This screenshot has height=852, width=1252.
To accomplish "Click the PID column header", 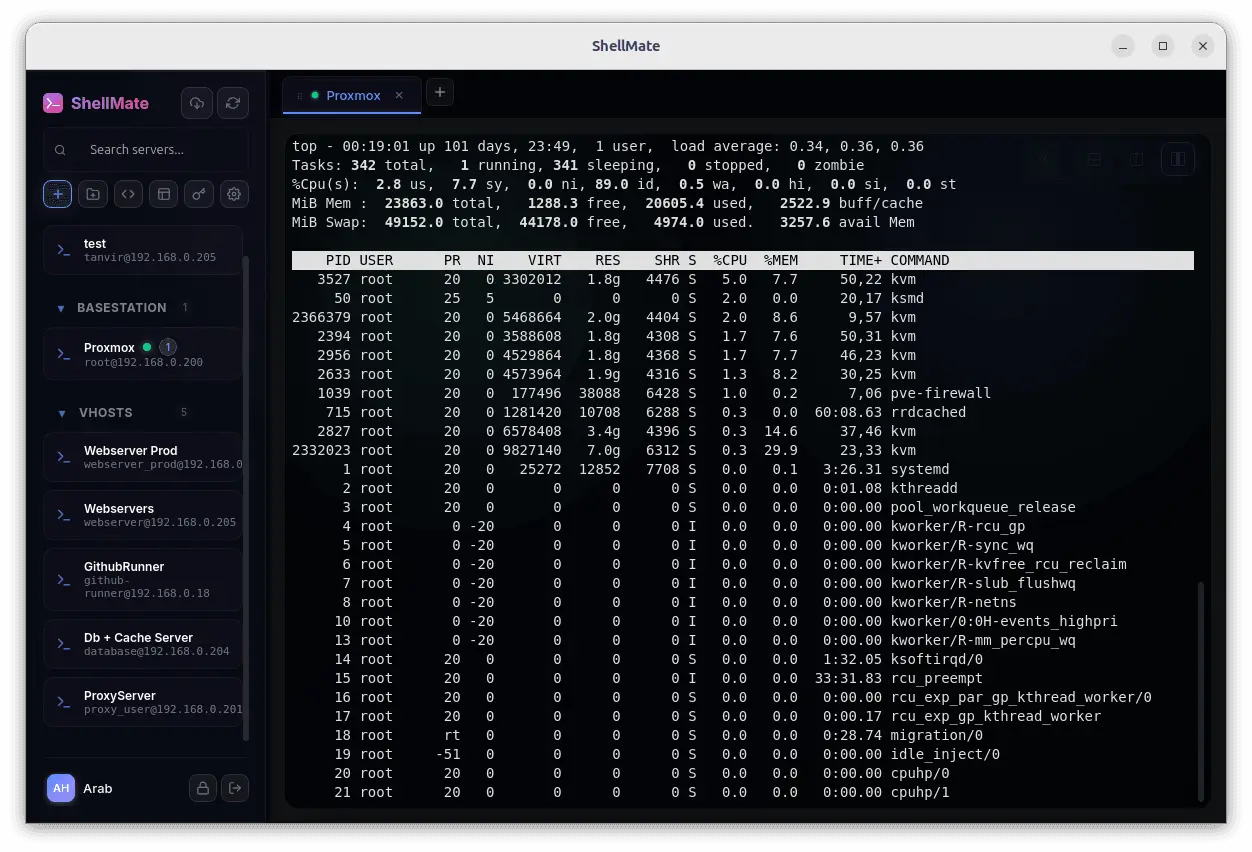I will coord(338,260).
